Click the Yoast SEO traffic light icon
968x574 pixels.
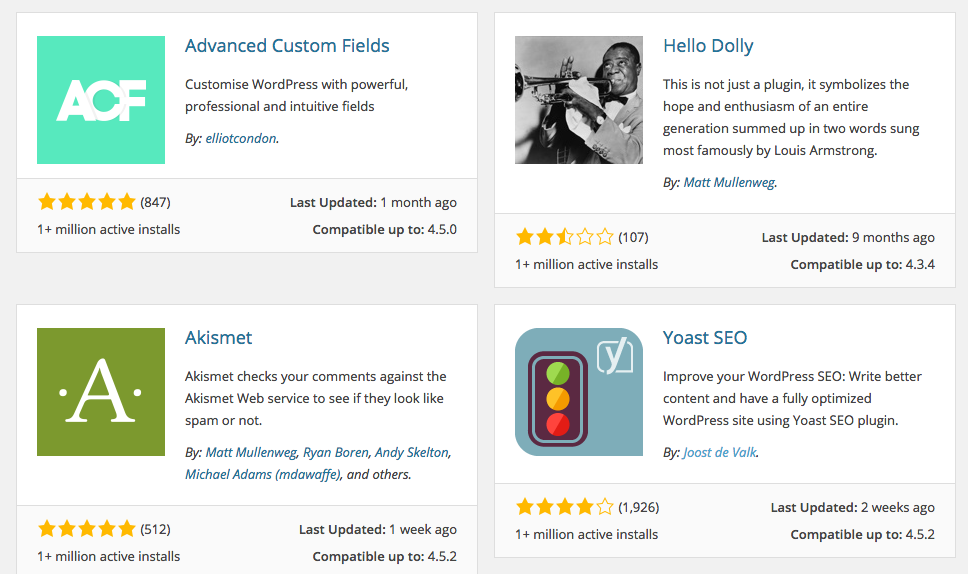[578, 392]
